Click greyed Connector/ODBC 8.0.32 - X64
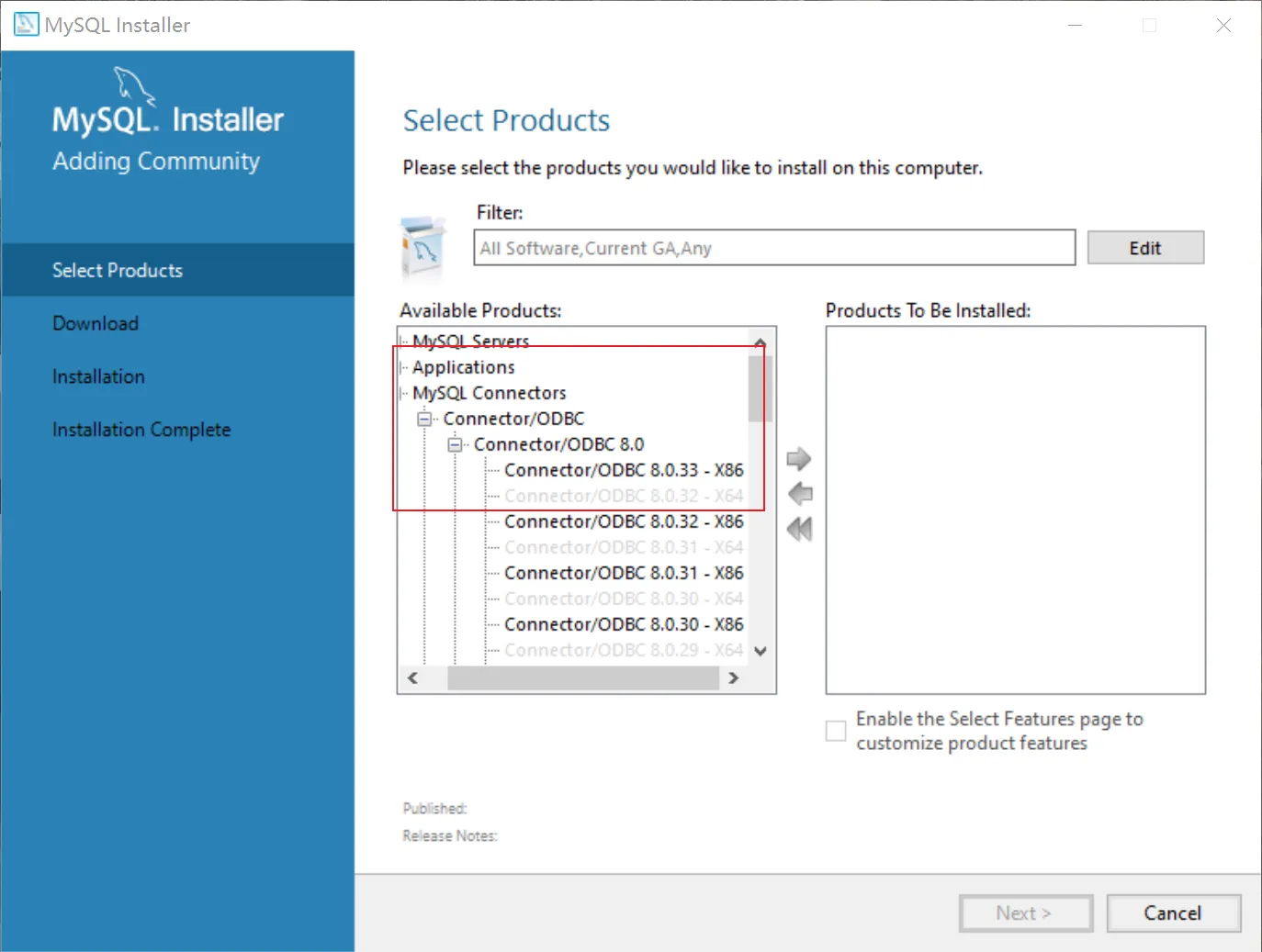The image size is (1262, 952). point(624,496)
